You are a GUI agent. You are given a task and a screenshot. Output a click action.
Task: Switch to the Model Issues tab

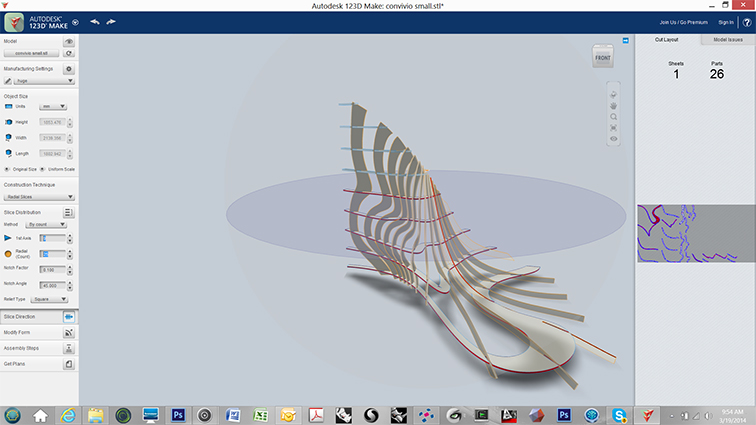coord(728,40)
